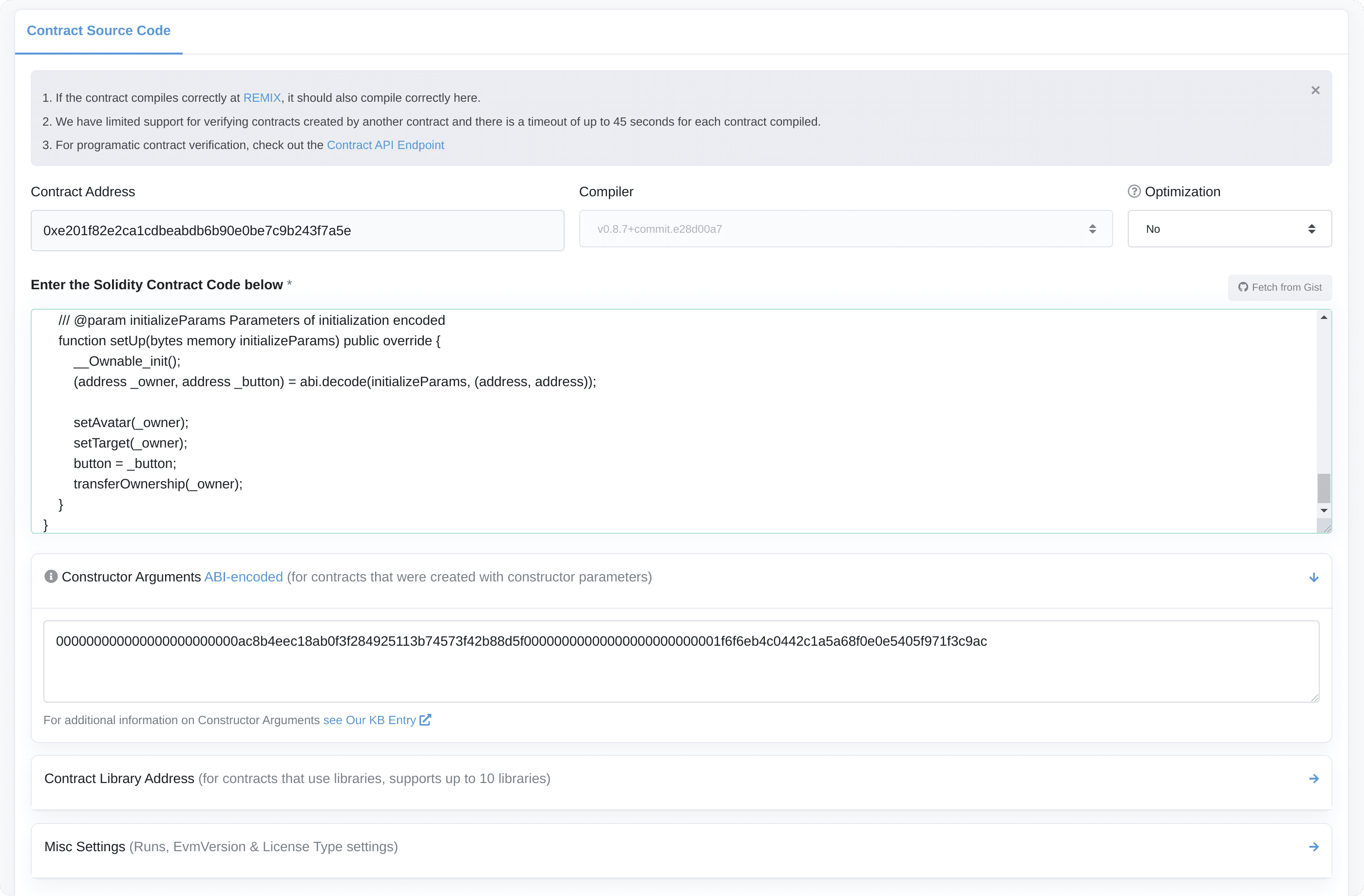Open the REMIX link

tap(262, 98)
